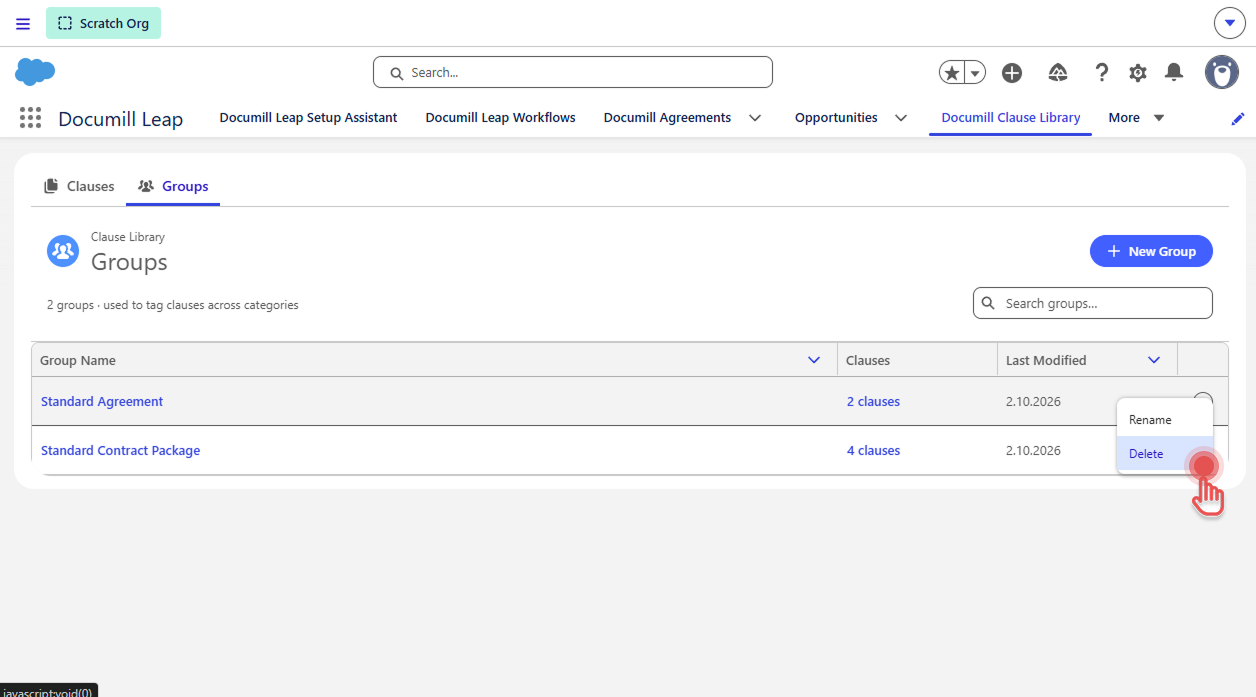Open the App Launcher dots grid
The width and height of the screenshot is (1256, 697).
tap(31, 118)
